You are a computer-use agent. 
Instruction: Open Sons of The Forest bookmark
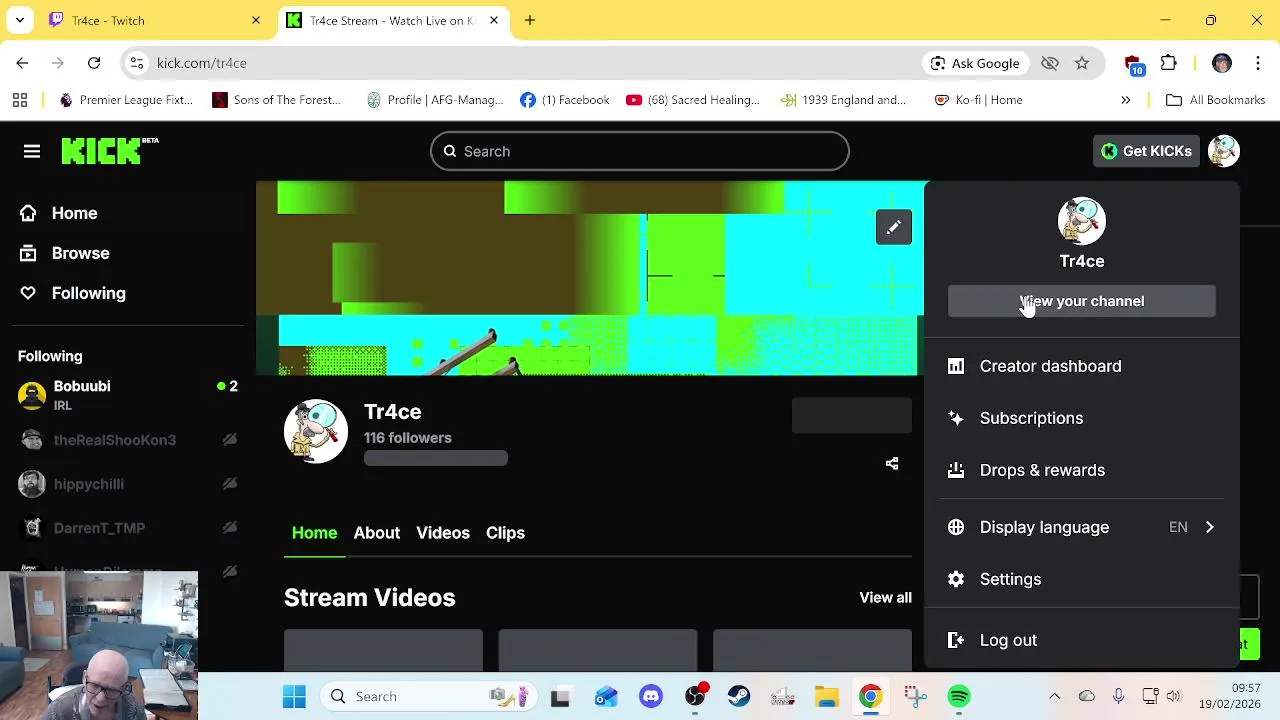(x=277, y=100)
